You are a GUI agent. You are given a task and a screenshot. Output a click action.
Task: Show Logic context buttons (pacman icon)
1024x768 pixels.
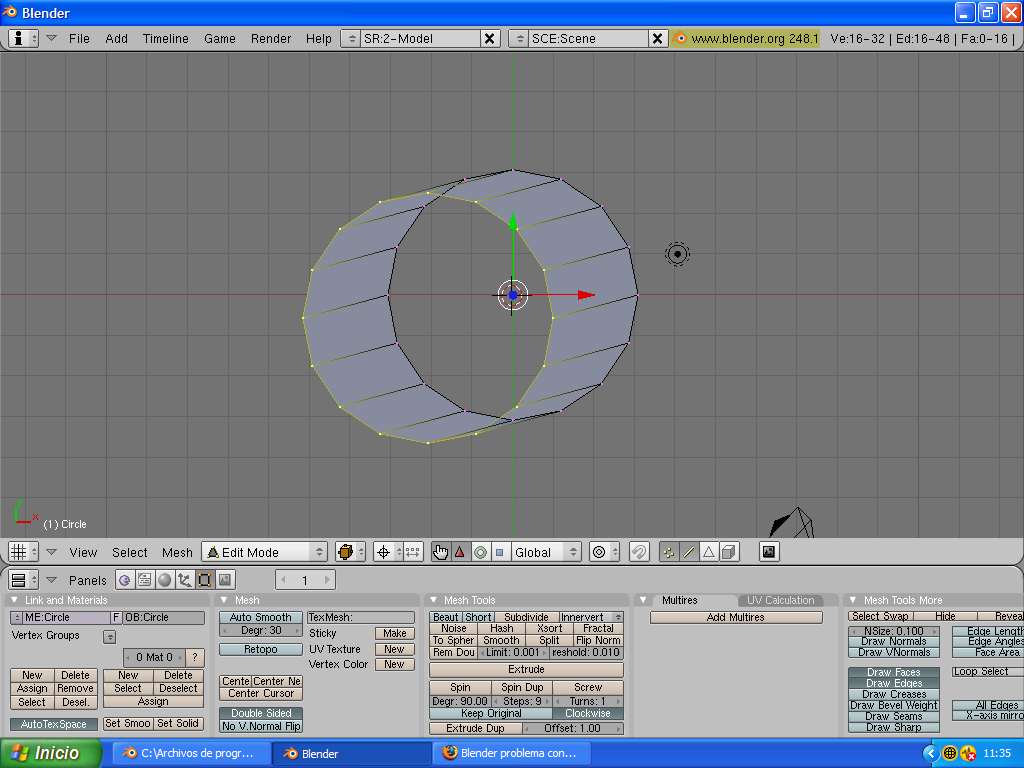(x=125, y=579)
